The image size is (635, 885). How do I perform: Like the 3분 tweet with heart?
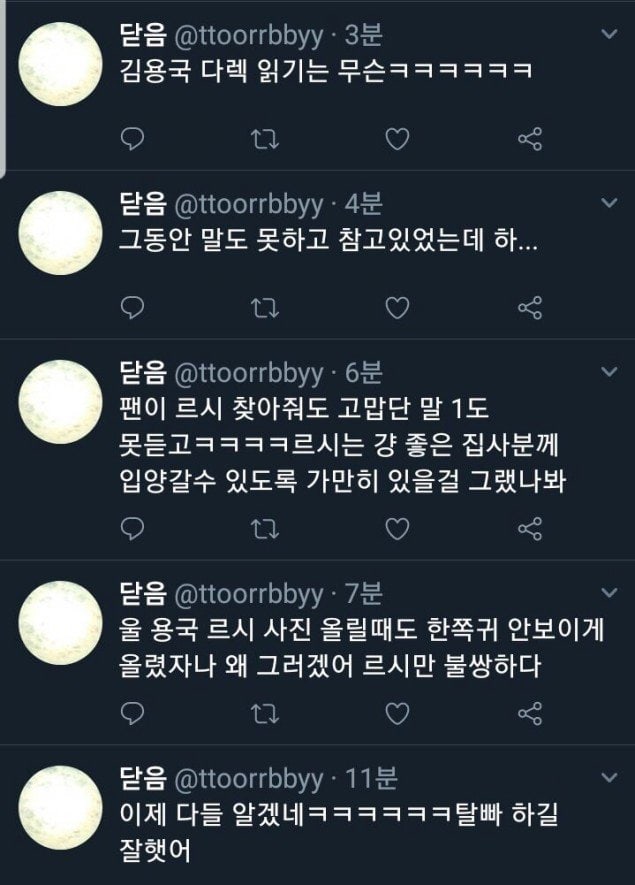[397, 140]
